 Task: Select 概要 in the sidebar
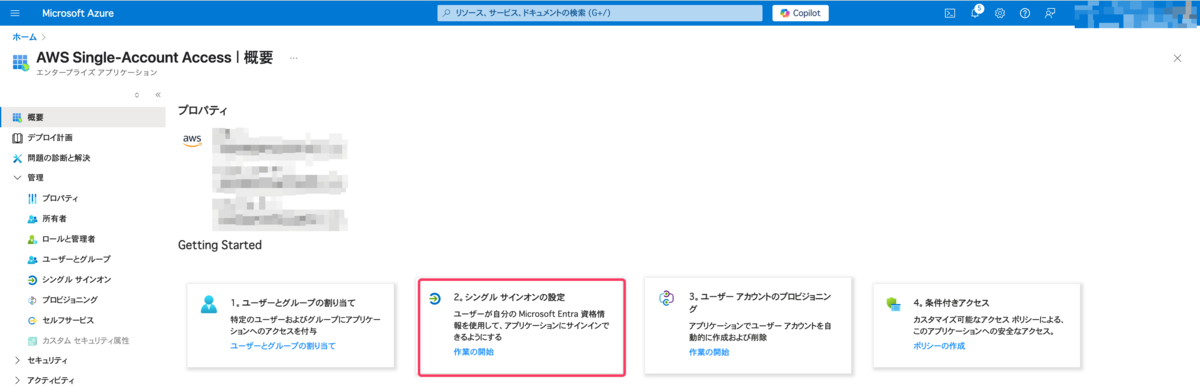click(x=83, y=117)
